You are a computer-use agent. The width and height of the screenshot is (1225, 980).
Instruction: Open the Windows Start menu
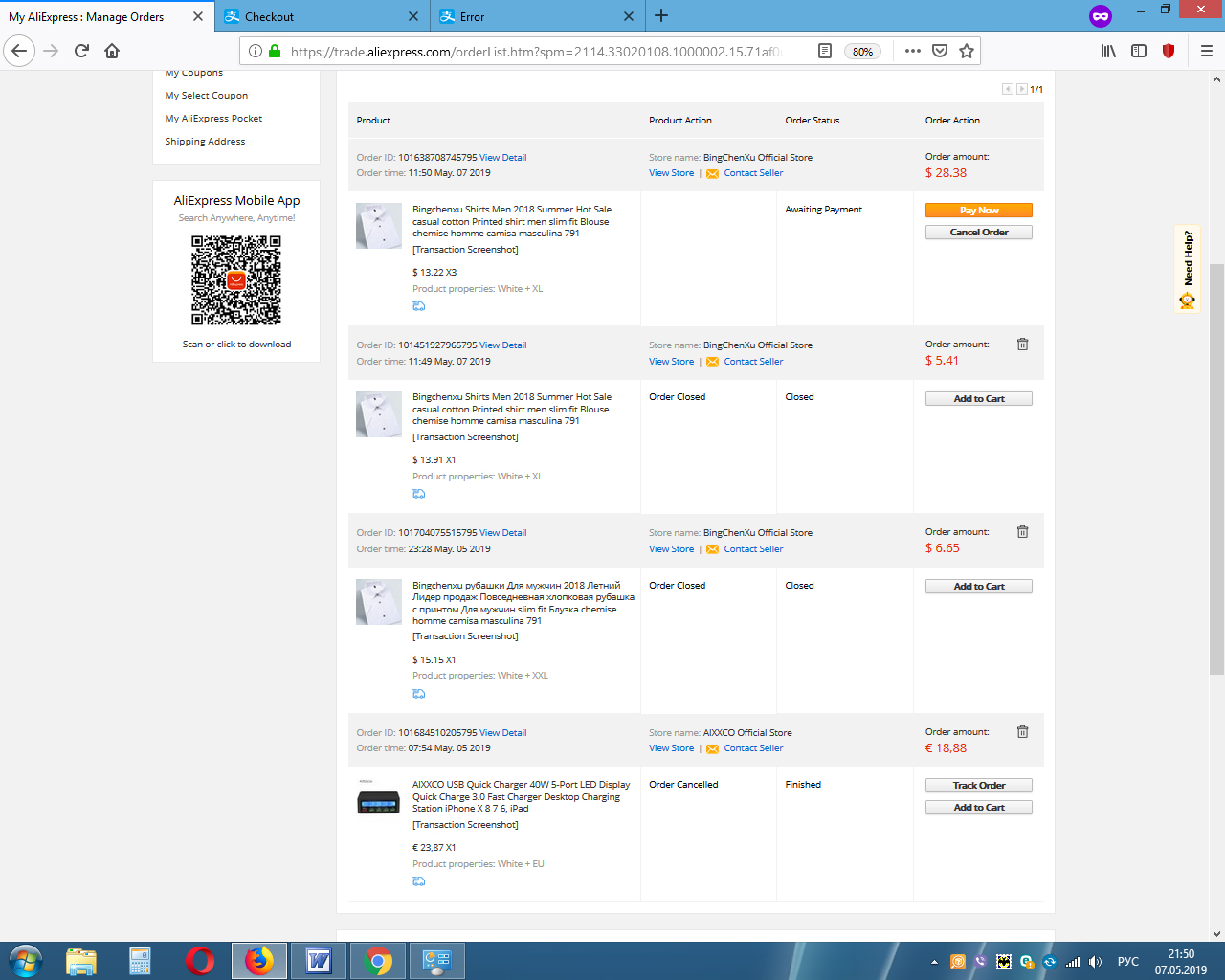[x=26, y=961]
